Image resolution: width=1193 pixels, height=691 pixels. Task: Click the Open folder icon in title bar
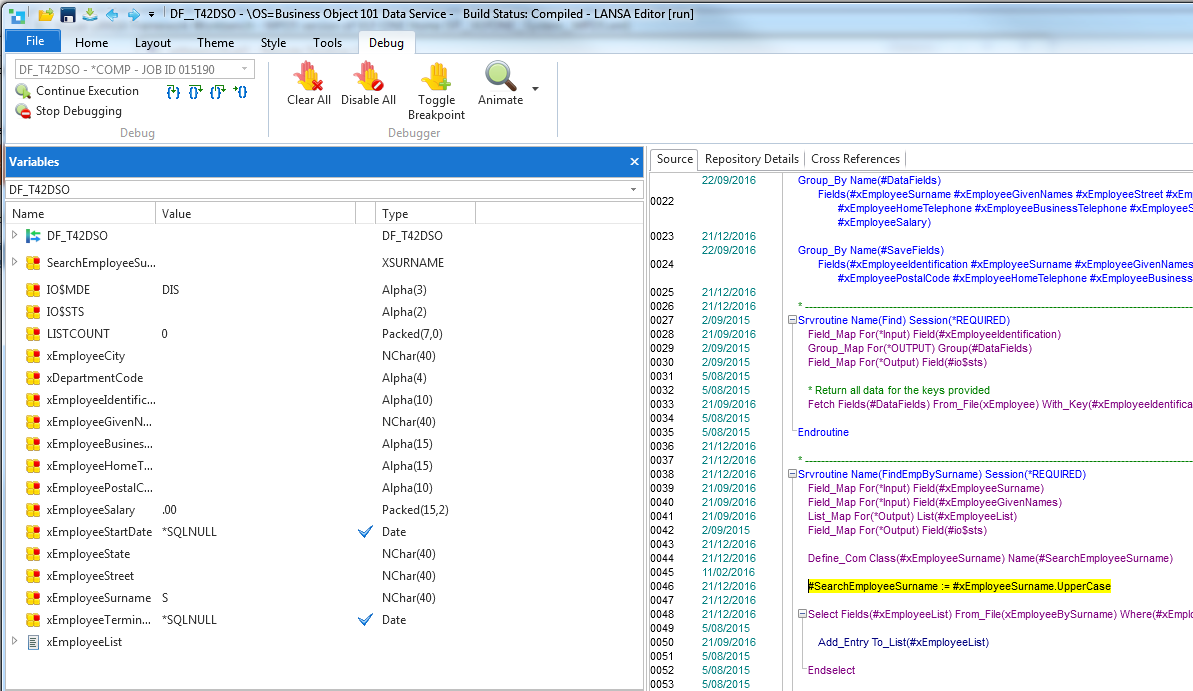pyautogui.click(x=46, y=14)
